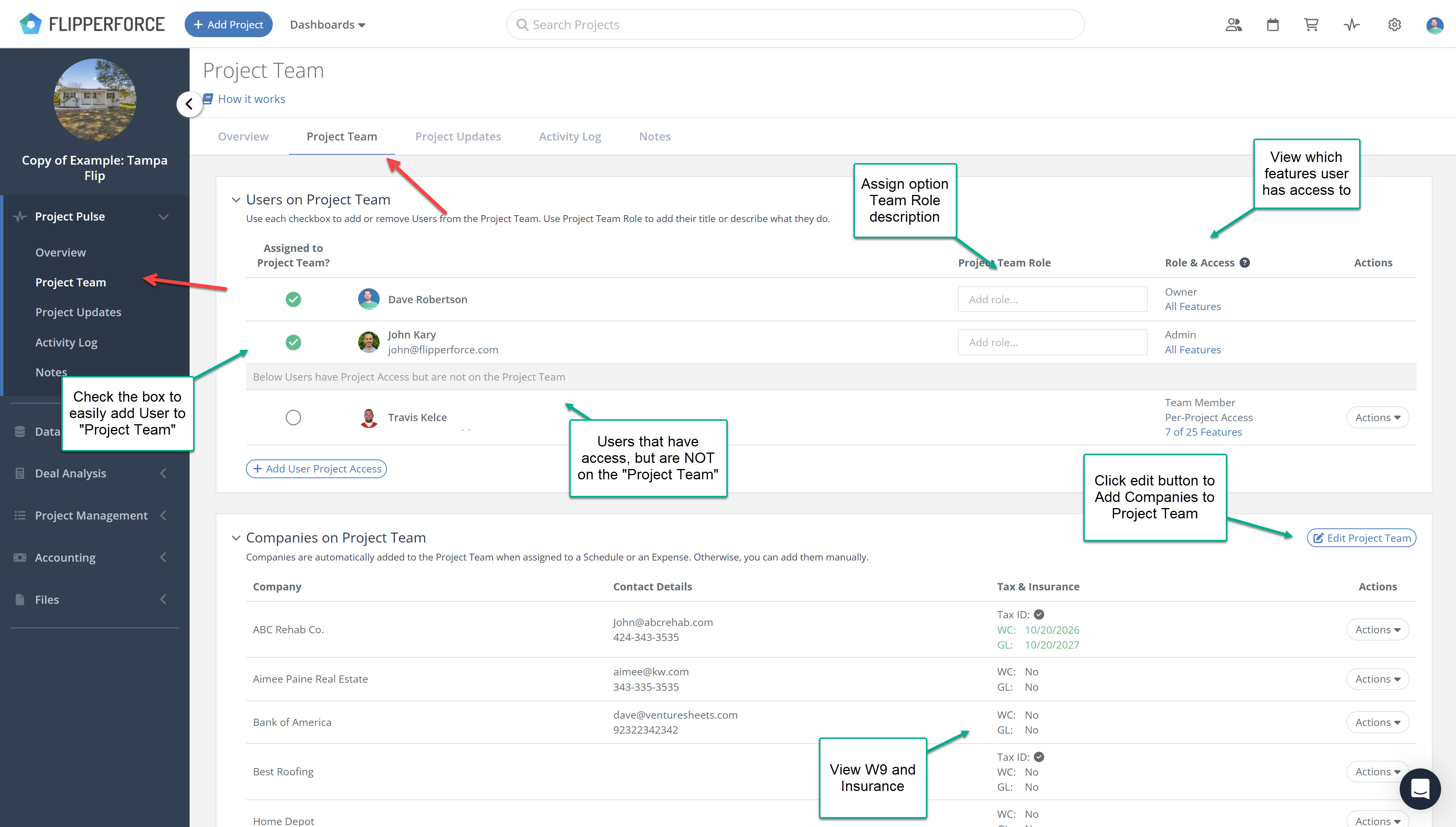The image size is (1456, 827).
Task: Uncheck Dave Robertson from Project Team
Action: click(293, 299)
